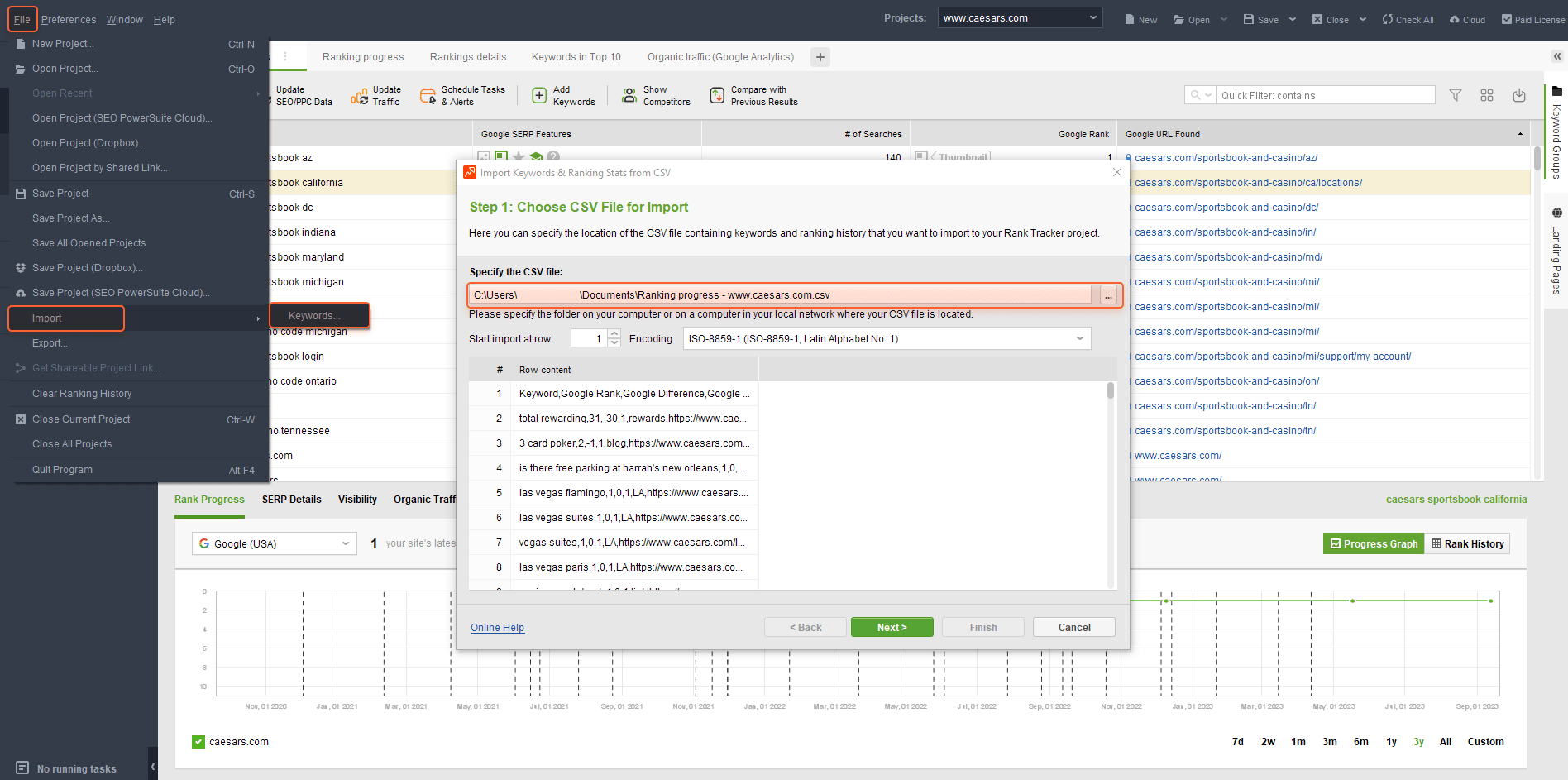Viewport: 1568px width, 780px height.
Task: Open the Preferences menu
Action: (x=69, y=19)
